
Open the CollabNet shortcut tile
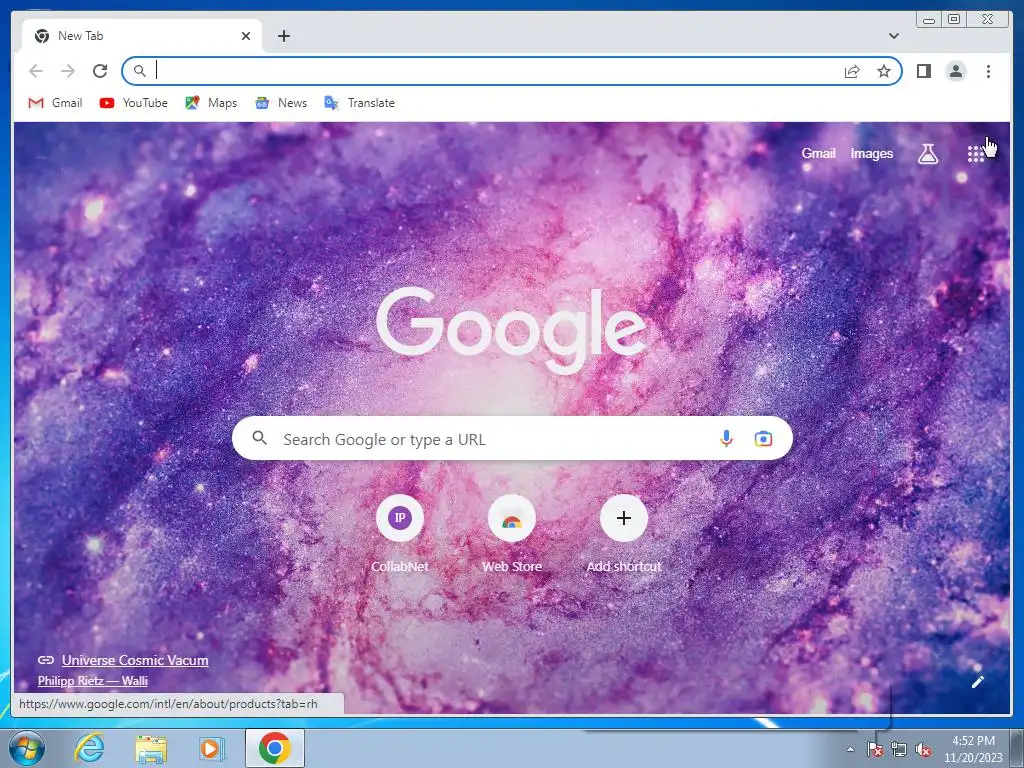pyautogui.click(x=400, y=534)
